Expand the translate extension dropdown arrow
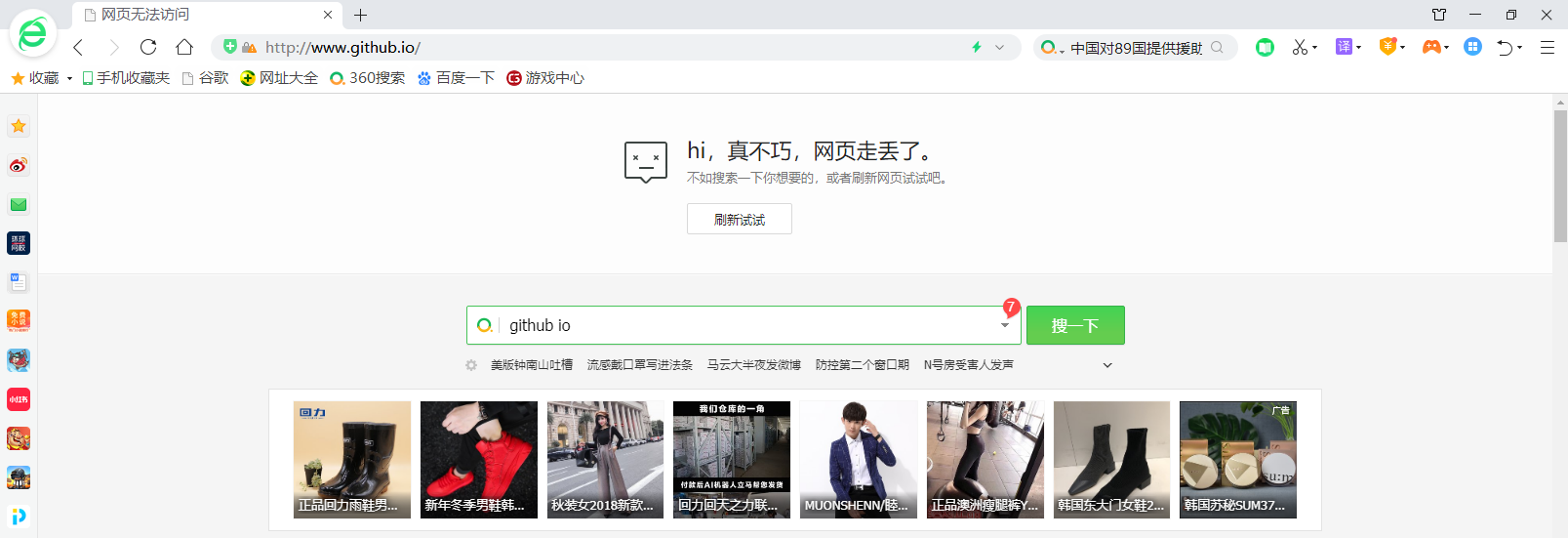 coord(1358,48)
